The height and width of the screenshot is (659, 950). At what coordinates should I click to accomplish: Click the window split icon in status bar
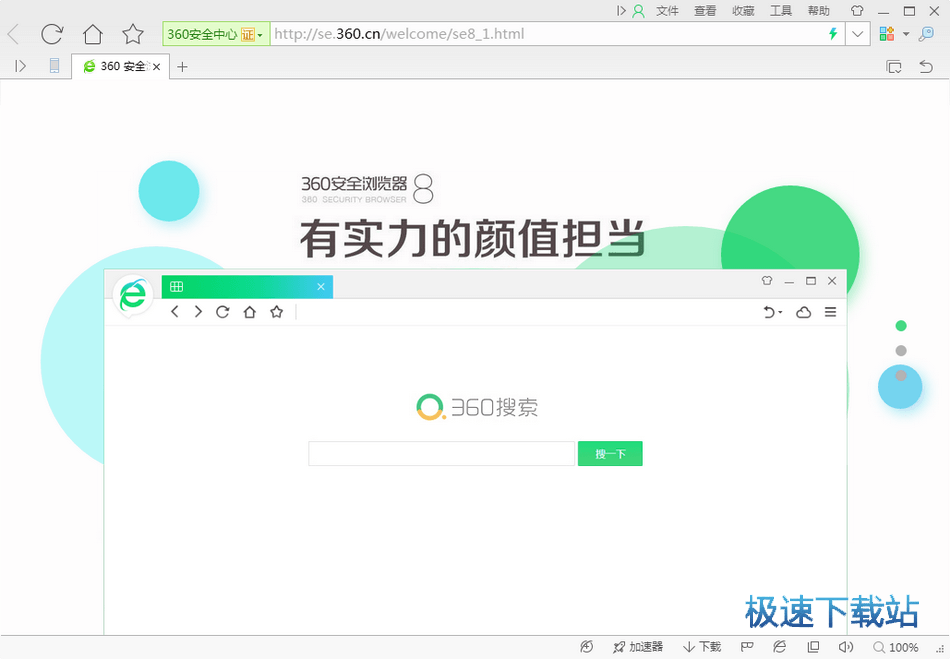click(x=814, y=647)
